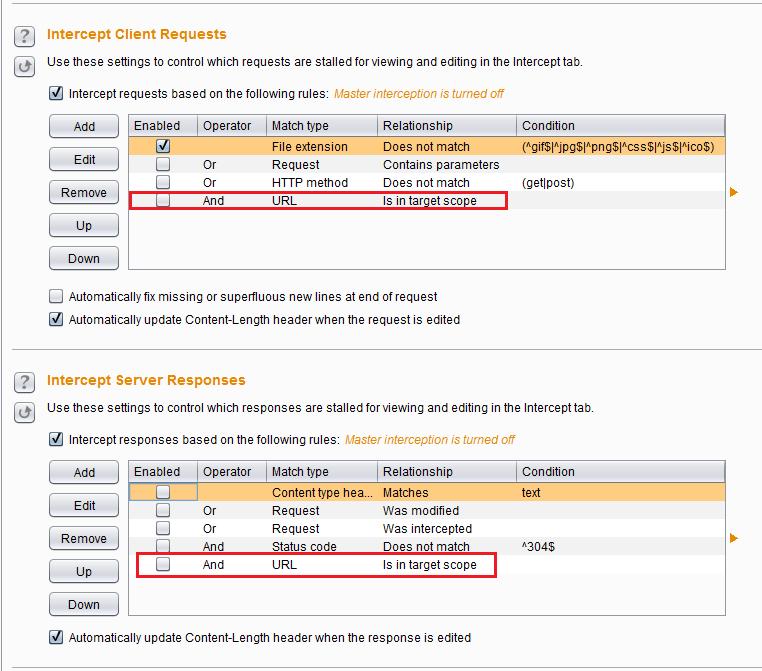Enable the Request Was intercepted rule
Image resolution: width=762 pixels, height=671 pixels.
point(163,528)
